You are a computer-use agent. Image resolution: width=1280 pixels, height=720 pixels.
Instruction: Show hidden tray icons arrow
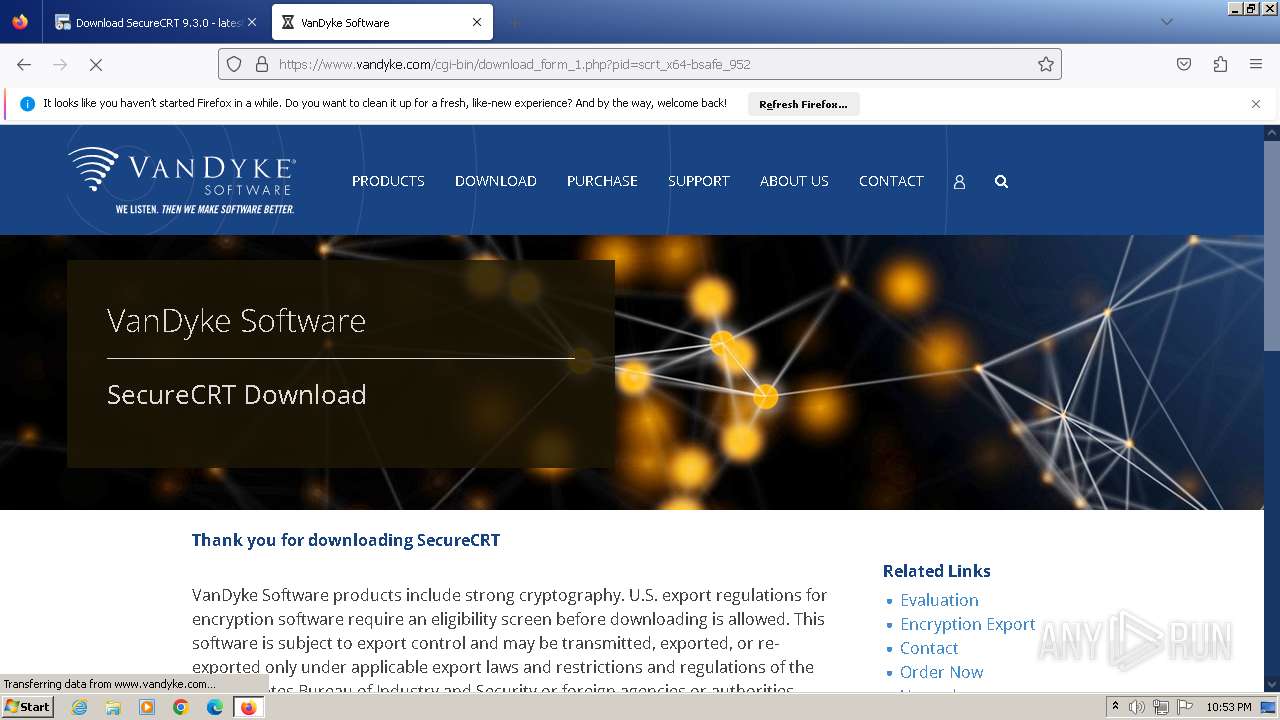(x=1115, y=707)
